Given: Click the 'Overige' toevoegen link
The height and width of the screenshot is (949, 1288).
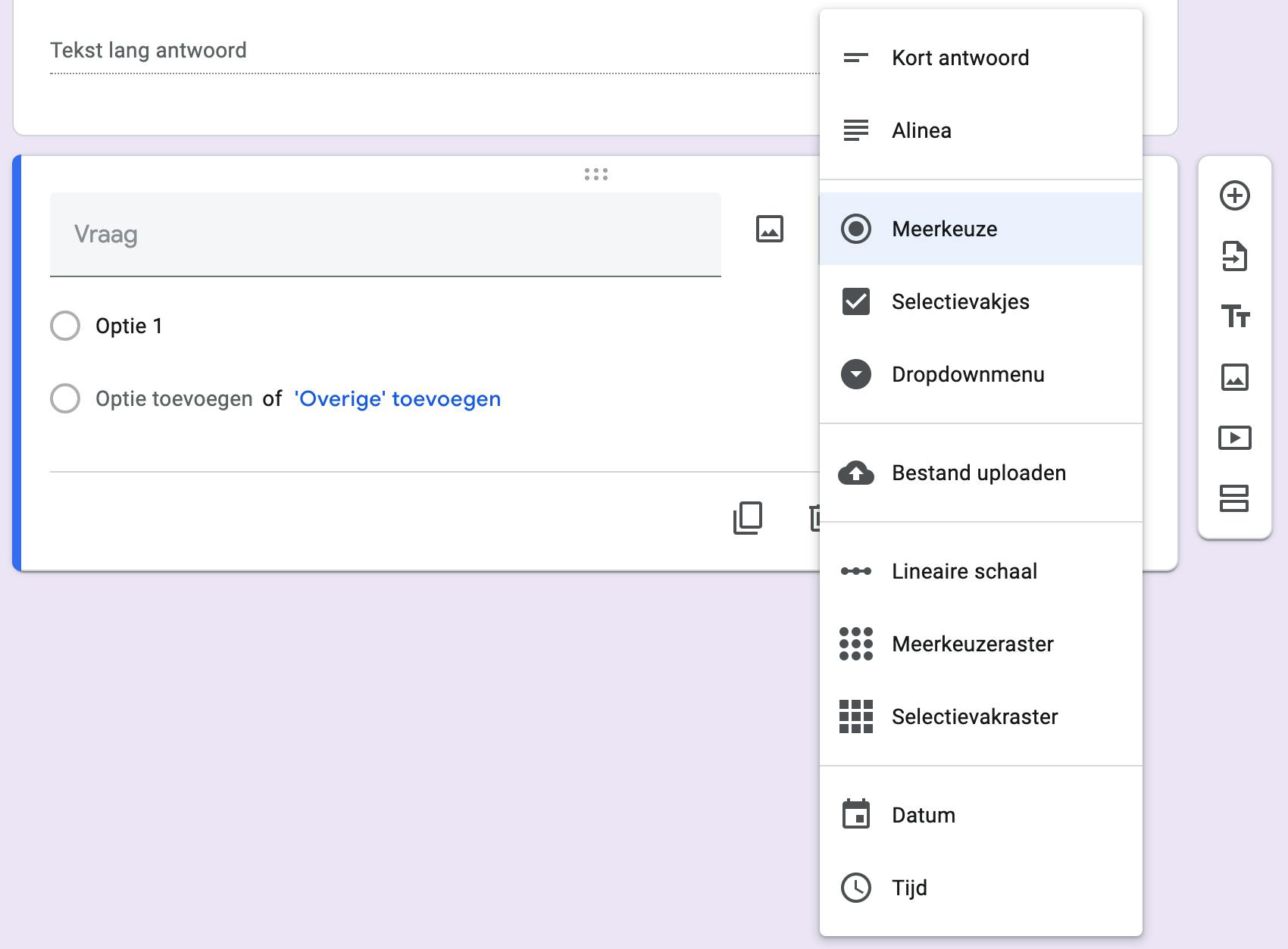Looking at the screenshot, I should [397, 399].
